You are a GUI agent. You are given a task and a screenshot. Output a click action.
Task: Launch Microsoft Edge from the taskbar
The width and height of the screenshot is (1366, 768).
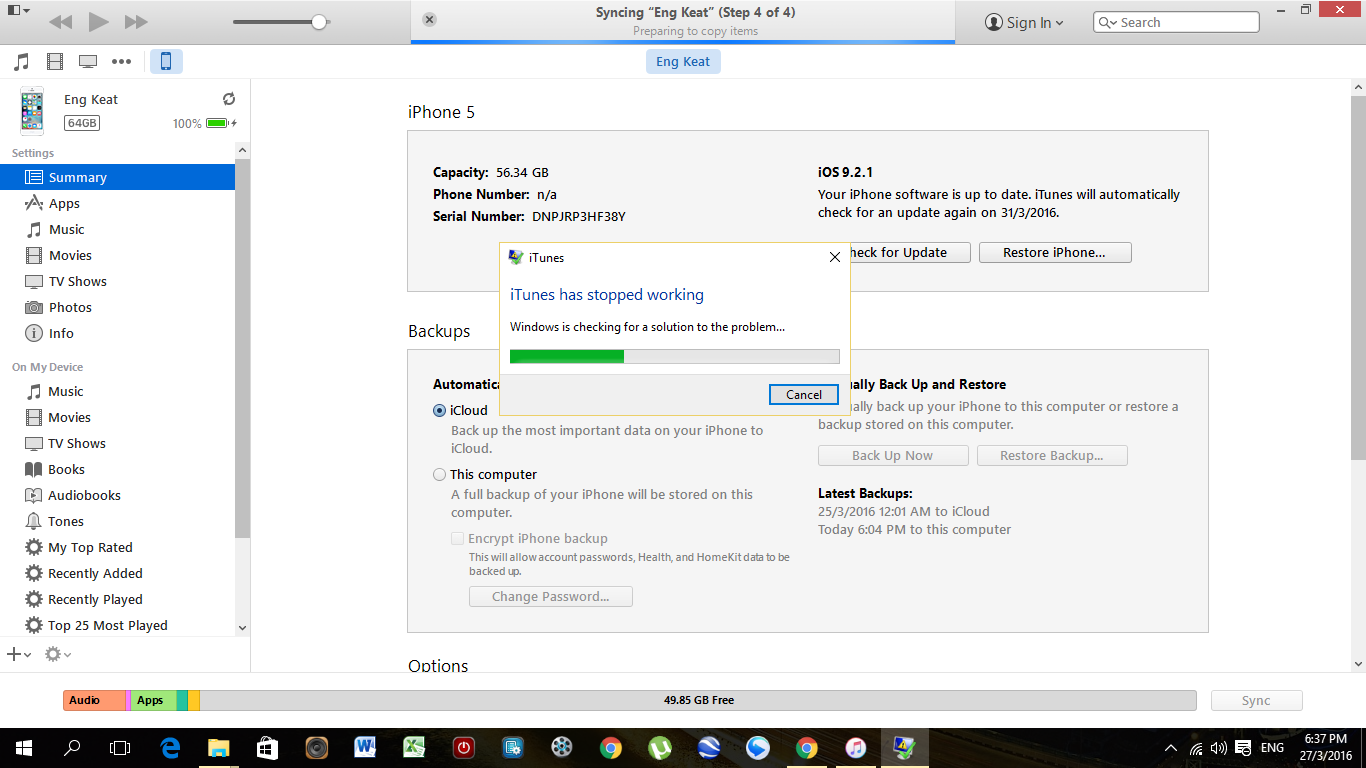click(170, 748)
